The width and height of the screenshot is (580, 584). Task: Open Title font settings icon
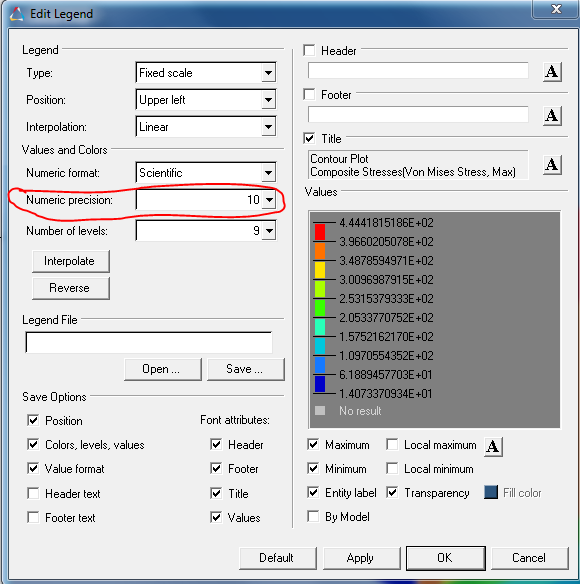552,164
